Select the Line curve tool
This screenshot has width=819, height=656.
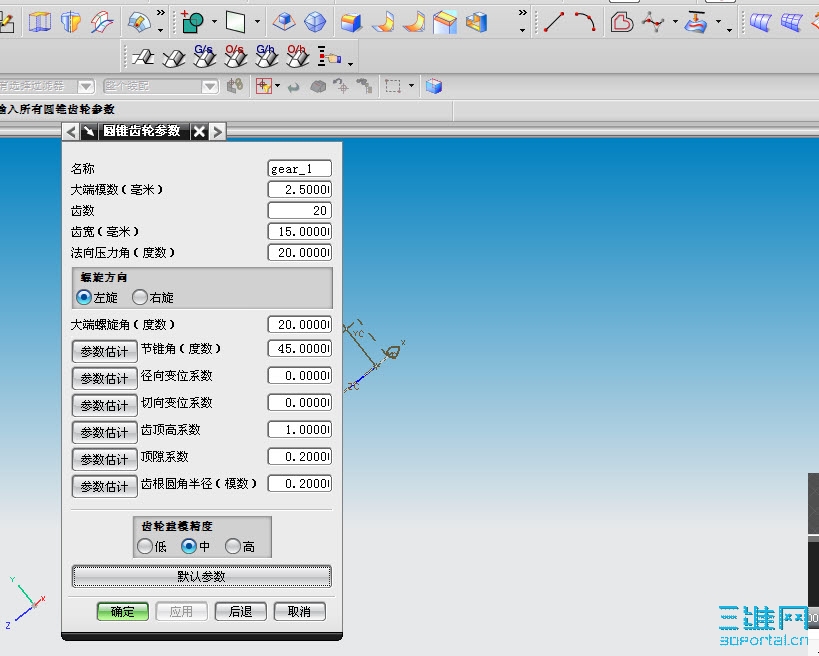554,22
